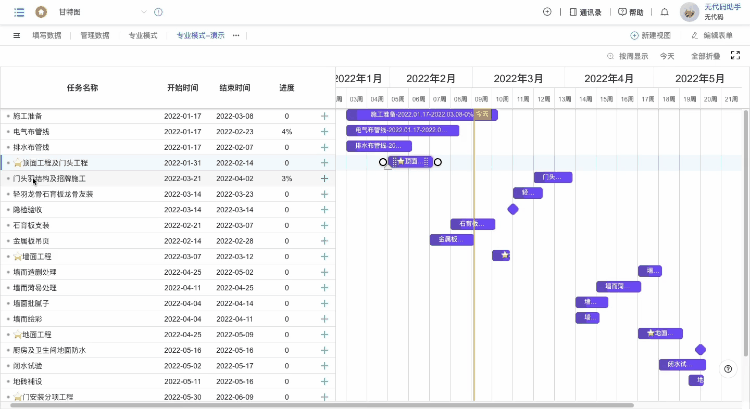Click 新建视图 to create a view

tap(651, 35)
